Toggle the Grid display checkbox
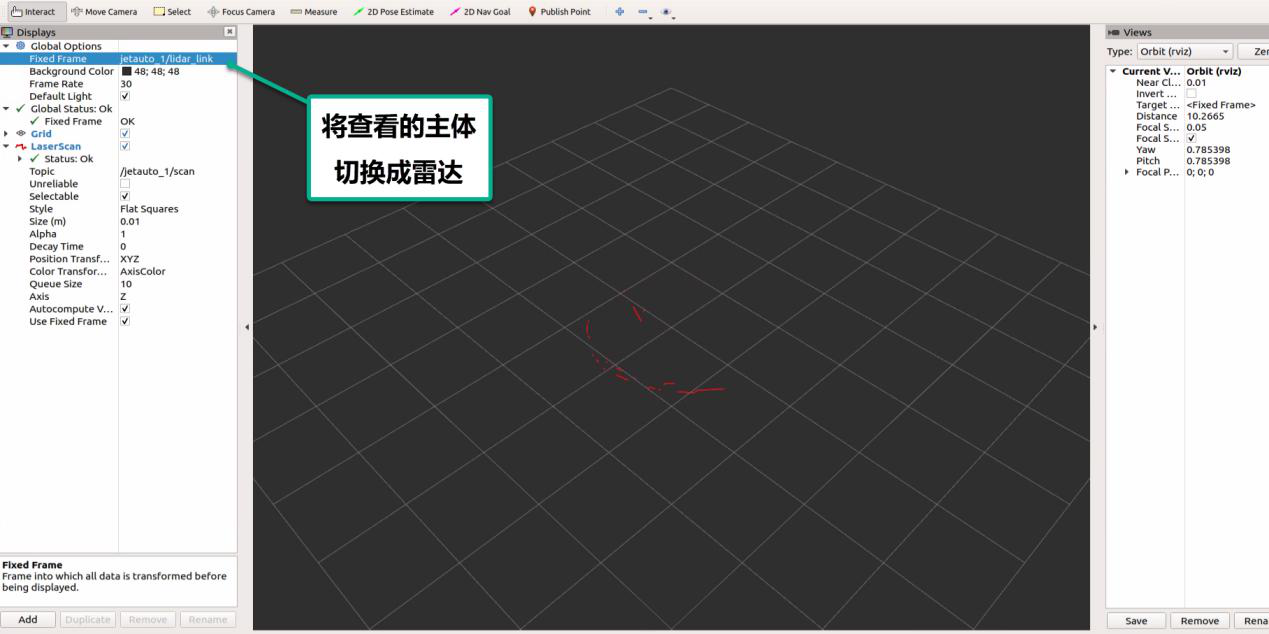The width and height of the screenshot is (1269, 634). tap(125, 134)
